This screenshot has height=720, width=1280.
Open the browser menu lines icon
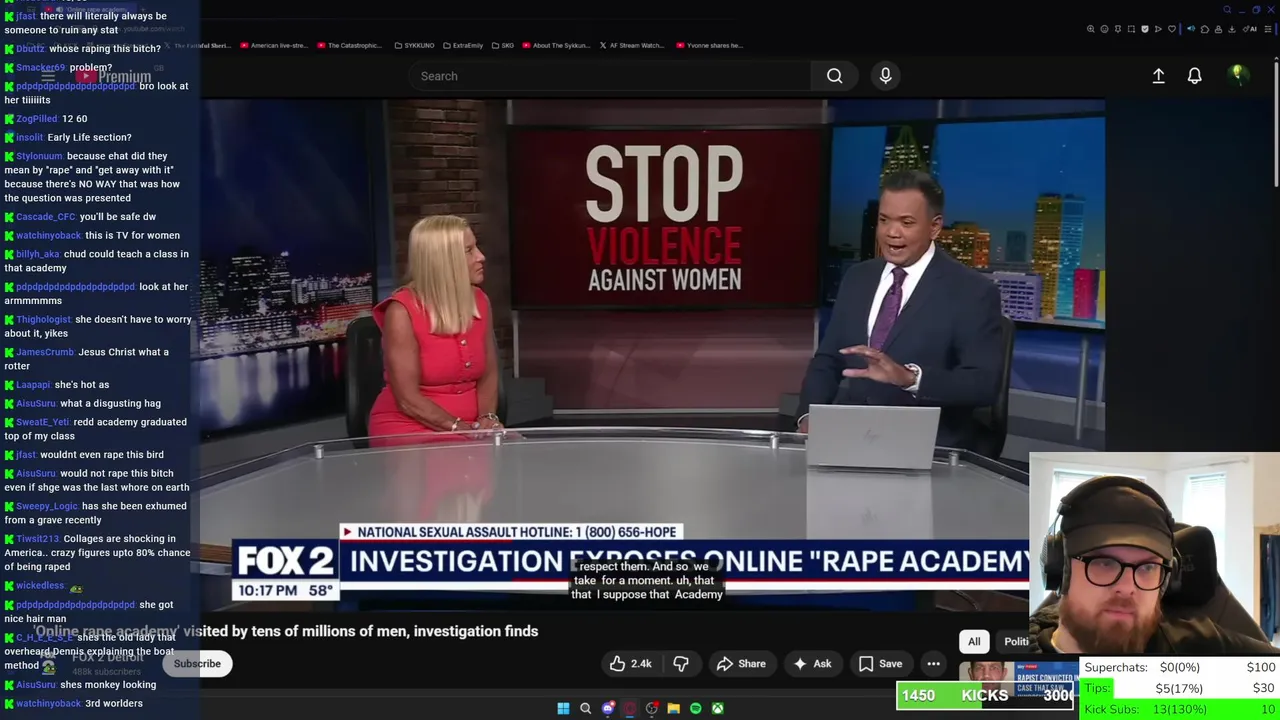point(1268,29)
